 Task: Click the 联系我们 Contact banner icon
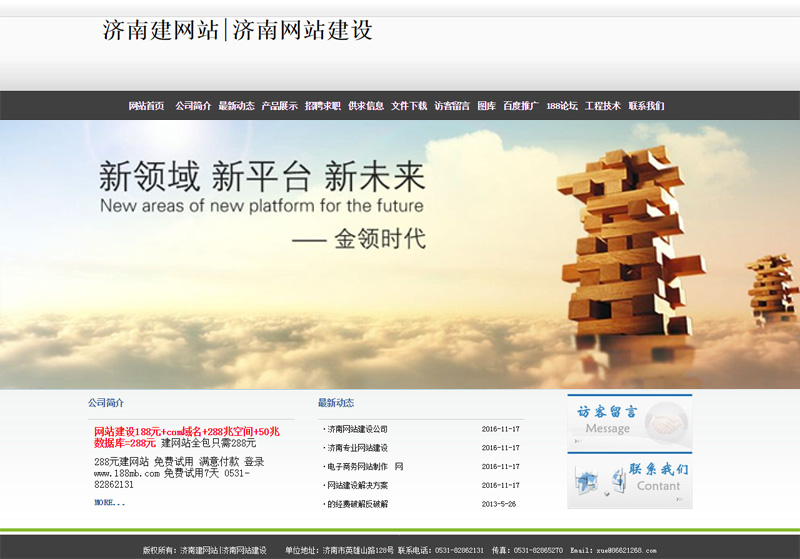[629, 481]
